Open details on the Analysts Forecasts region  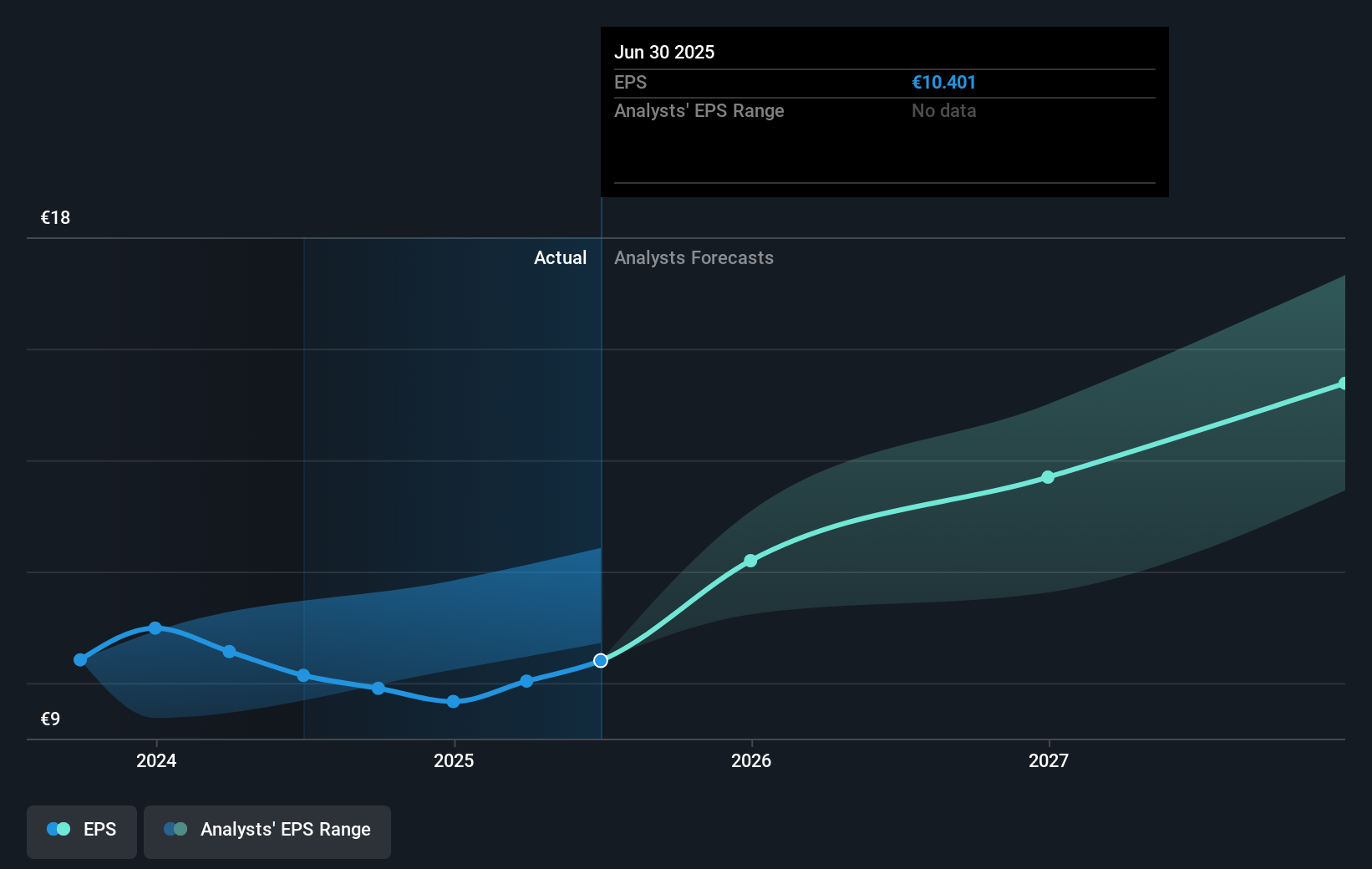tap(694, 258)
